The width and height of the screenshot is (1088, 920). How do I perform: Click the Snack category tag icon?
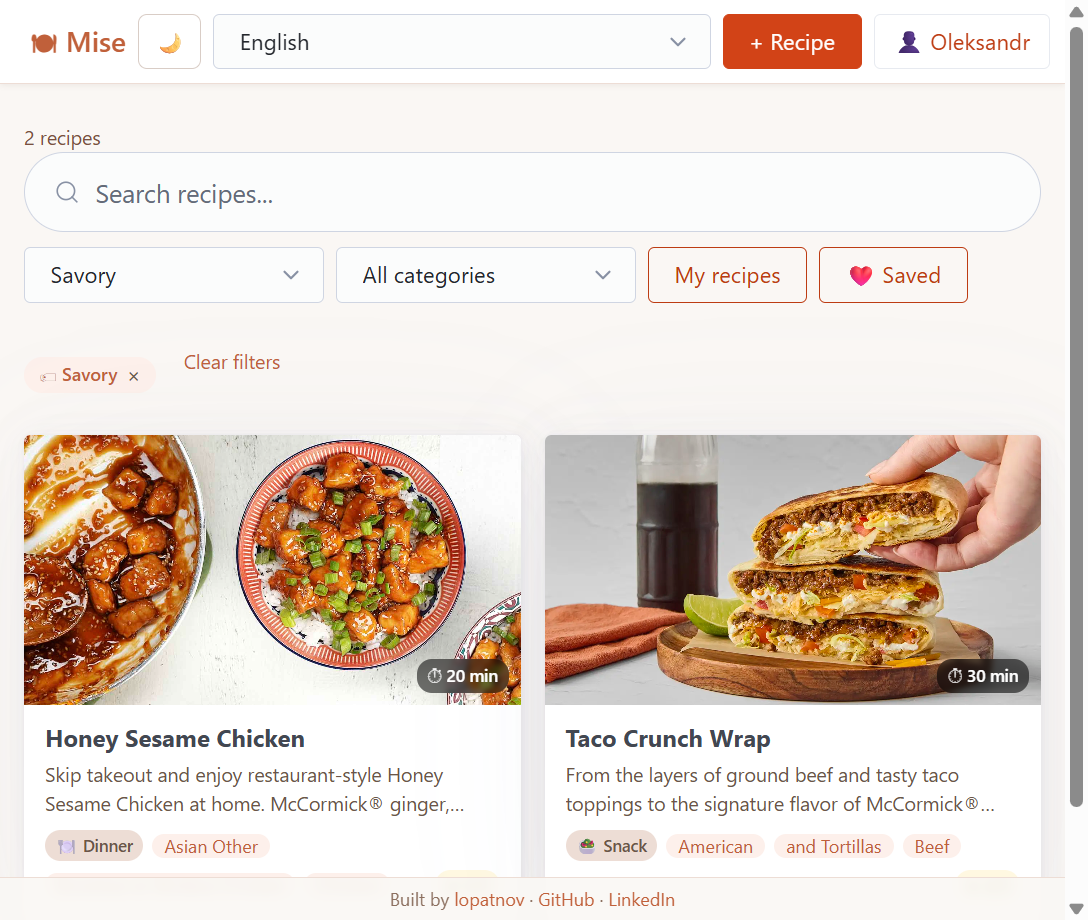click(587, 846)
